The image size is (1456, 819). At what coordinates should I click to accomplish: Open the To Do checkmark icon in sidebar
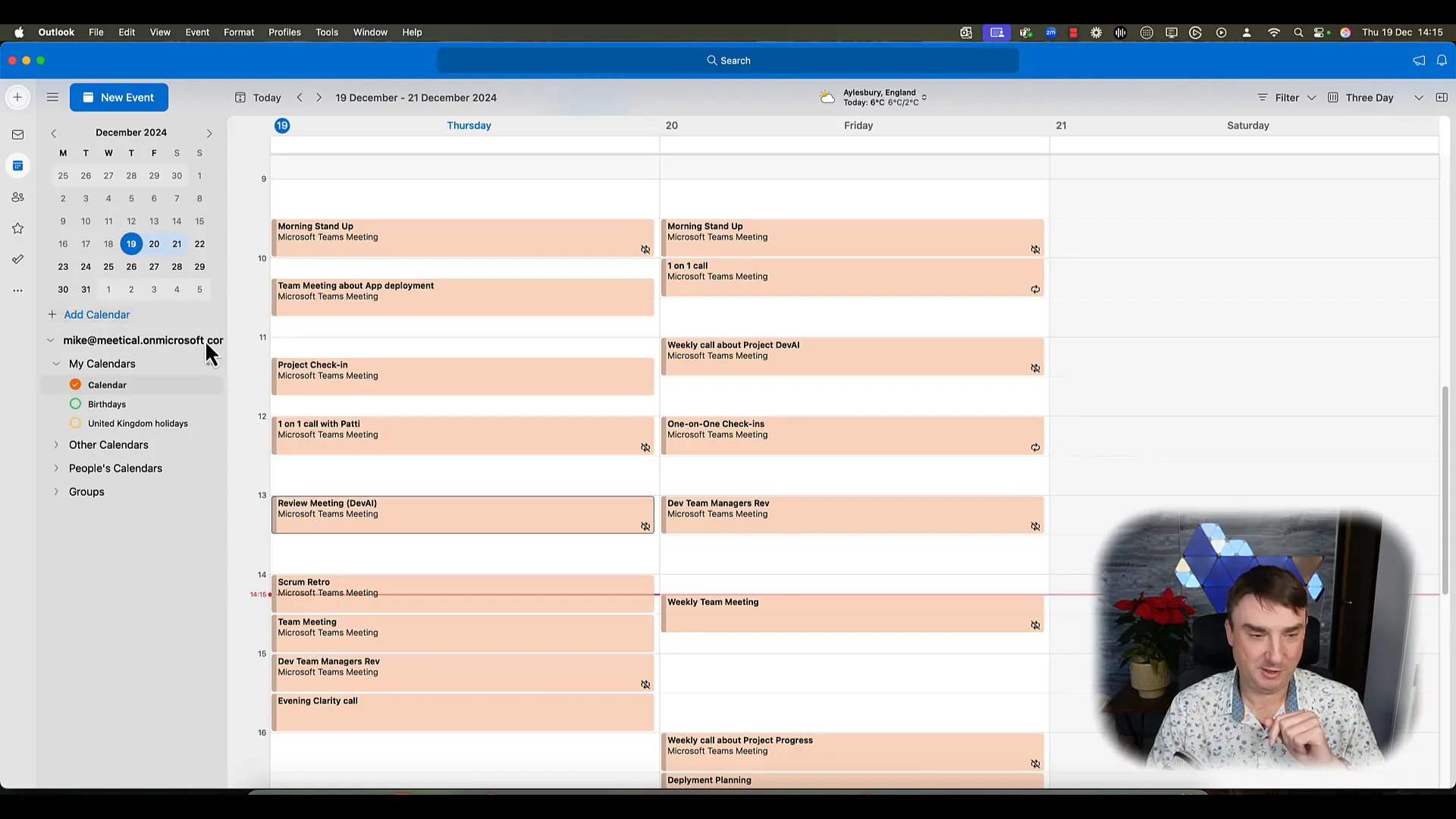[x=17, y=259]
